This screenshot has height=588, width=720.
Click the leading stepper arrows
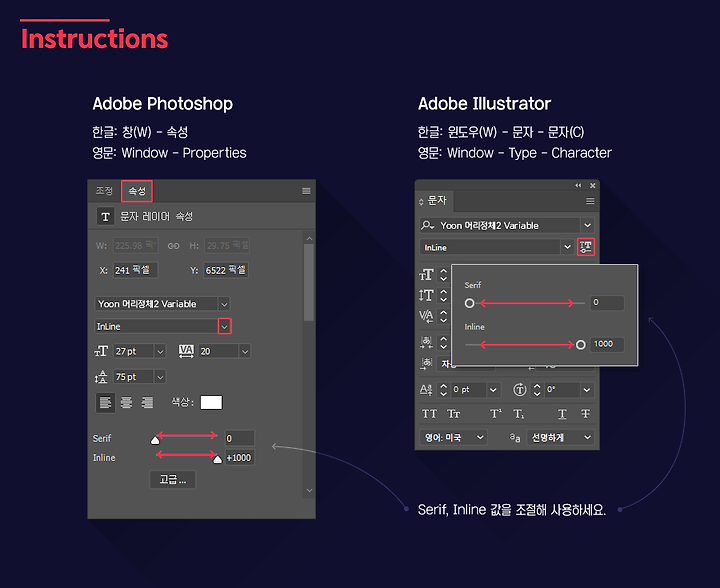(444, 295)
